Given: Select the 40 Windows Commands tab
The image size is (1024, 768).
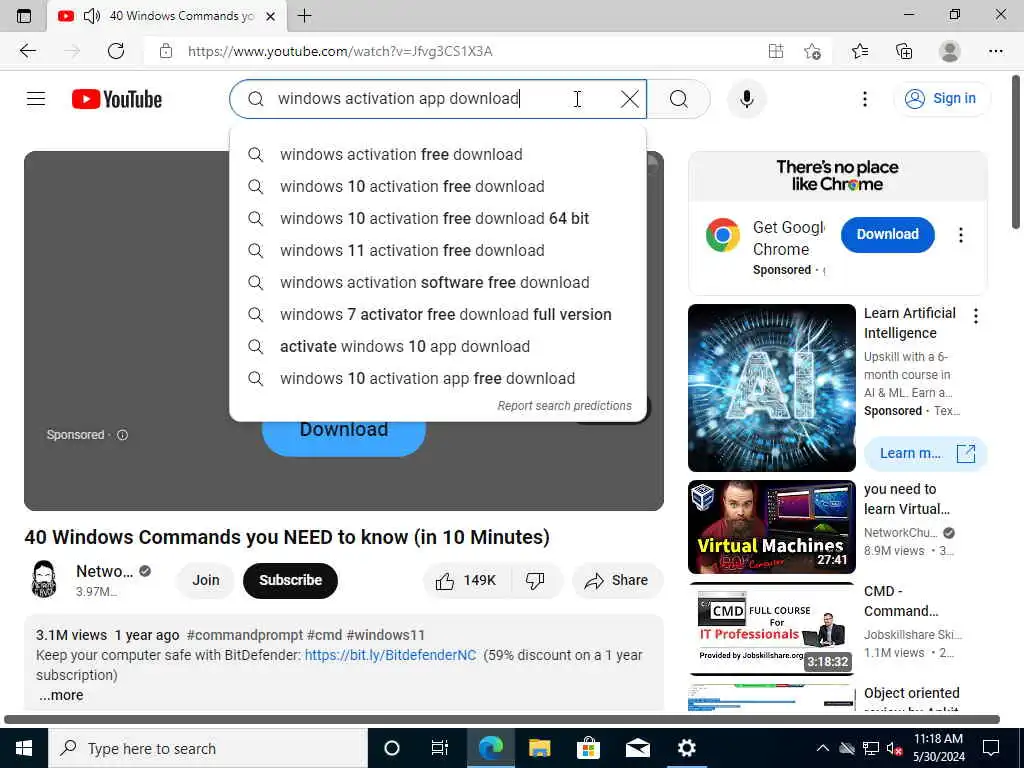Looking at the screenshot, I should (x=167, y=16).
